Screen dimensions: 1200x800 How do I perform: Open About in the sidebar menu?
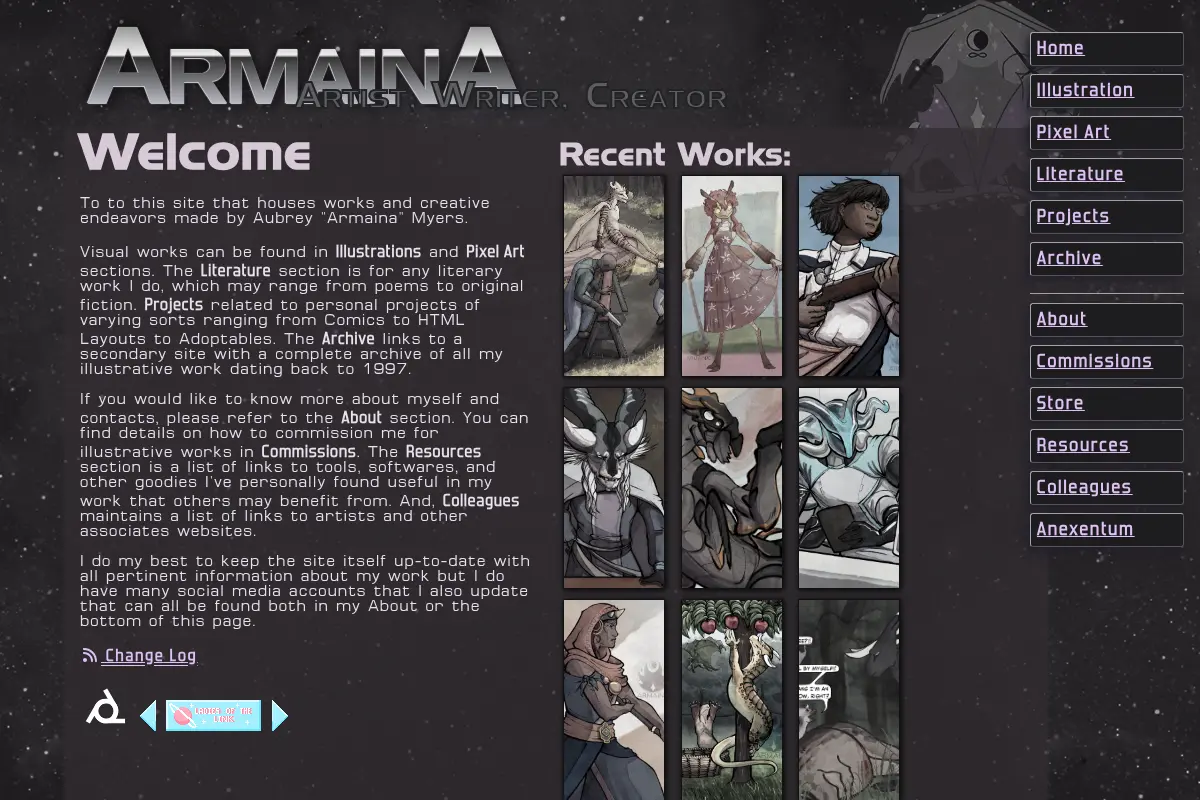click(x=1106, y=319)
